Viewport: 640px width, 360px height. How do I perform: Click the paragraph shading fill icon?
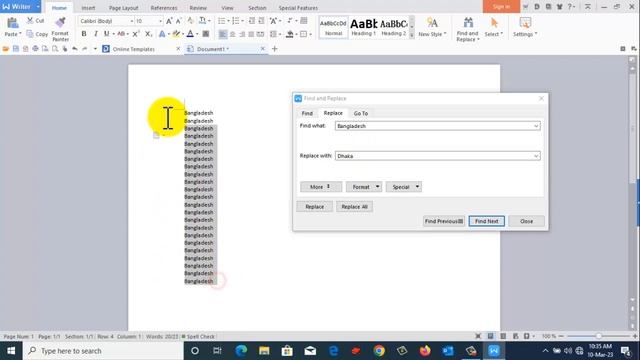click(x=289, y=34)
